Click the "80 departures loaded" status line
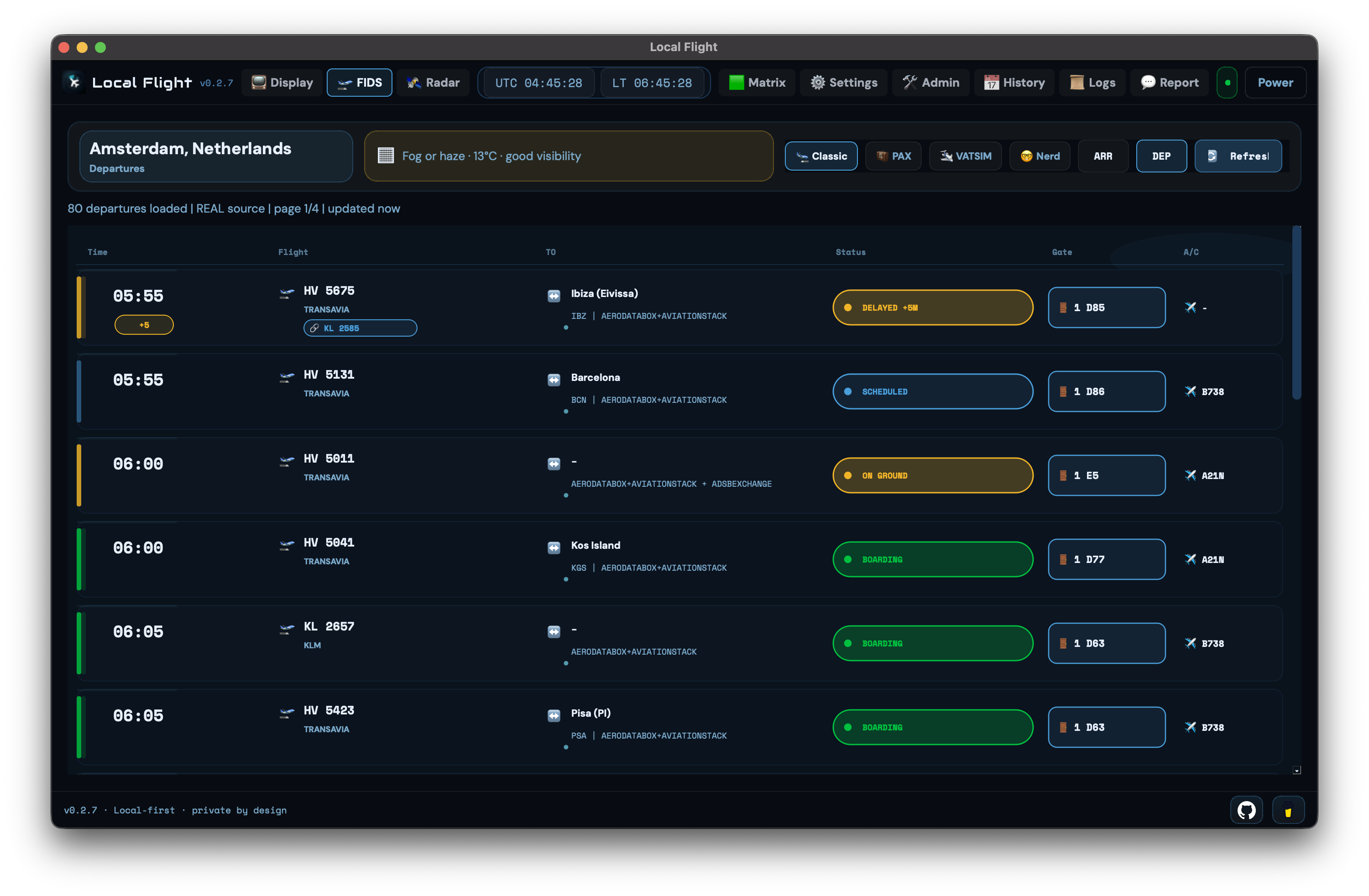Screen dimensions: 1369x896 [x=234, y=208]
